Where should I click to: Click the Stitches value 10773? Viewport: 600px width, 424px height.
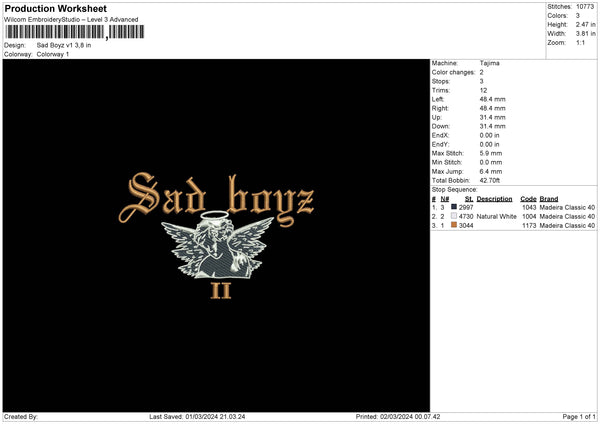pyautogui.click(x=585, y=7)
